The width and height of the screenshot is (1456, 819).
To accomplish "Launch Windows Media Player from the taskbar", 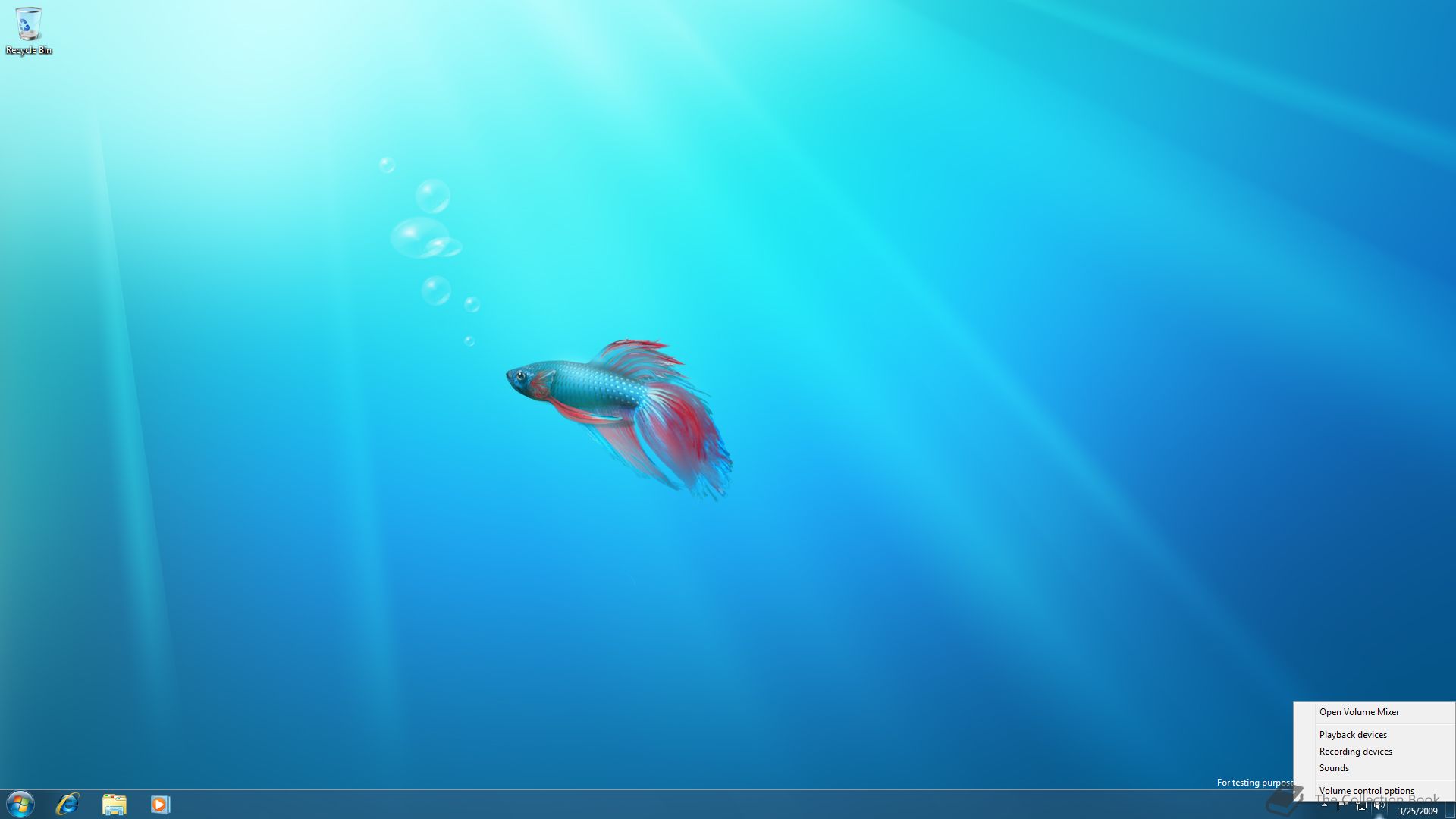I will point(160,804).
